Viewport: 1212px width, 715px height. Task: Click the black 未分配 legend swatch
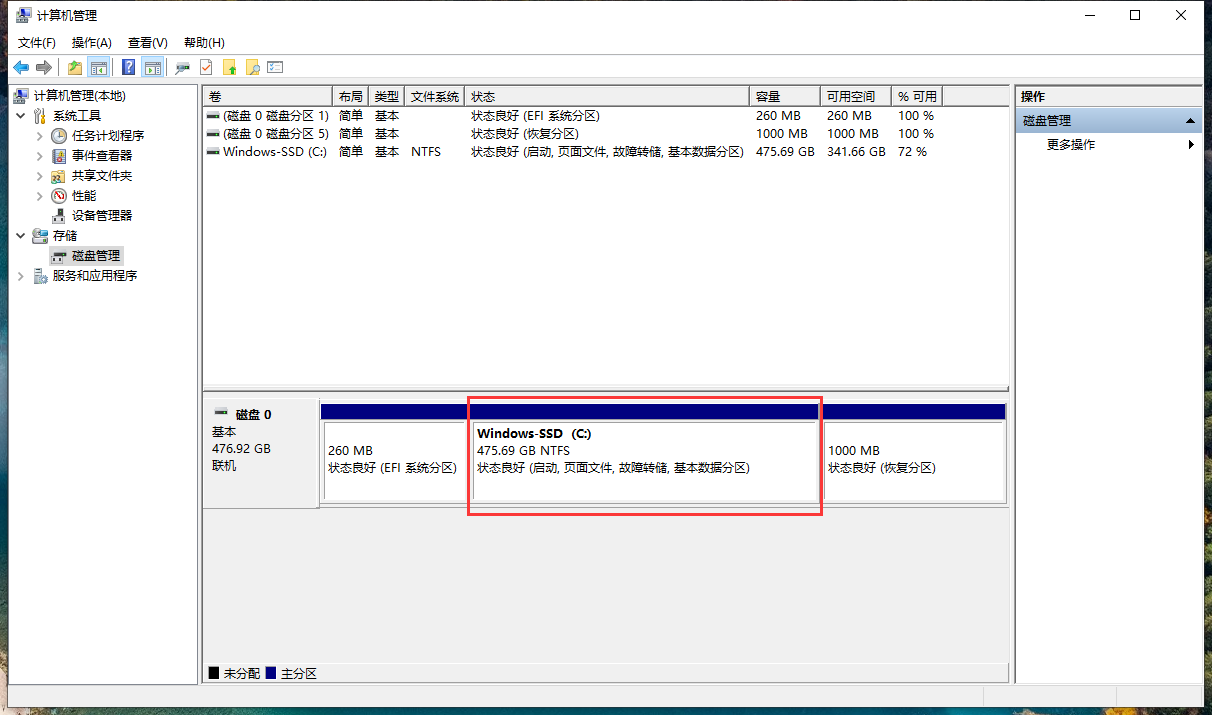[x=213, y=674]
